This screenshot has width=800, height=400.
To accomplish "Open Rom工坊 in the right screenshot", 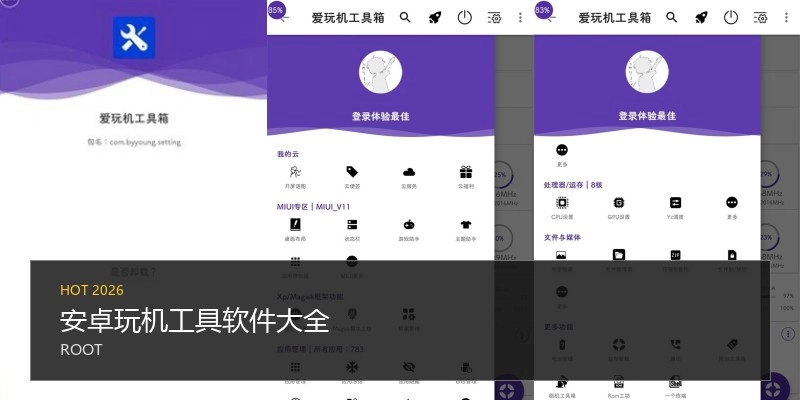I will [618, 387].
